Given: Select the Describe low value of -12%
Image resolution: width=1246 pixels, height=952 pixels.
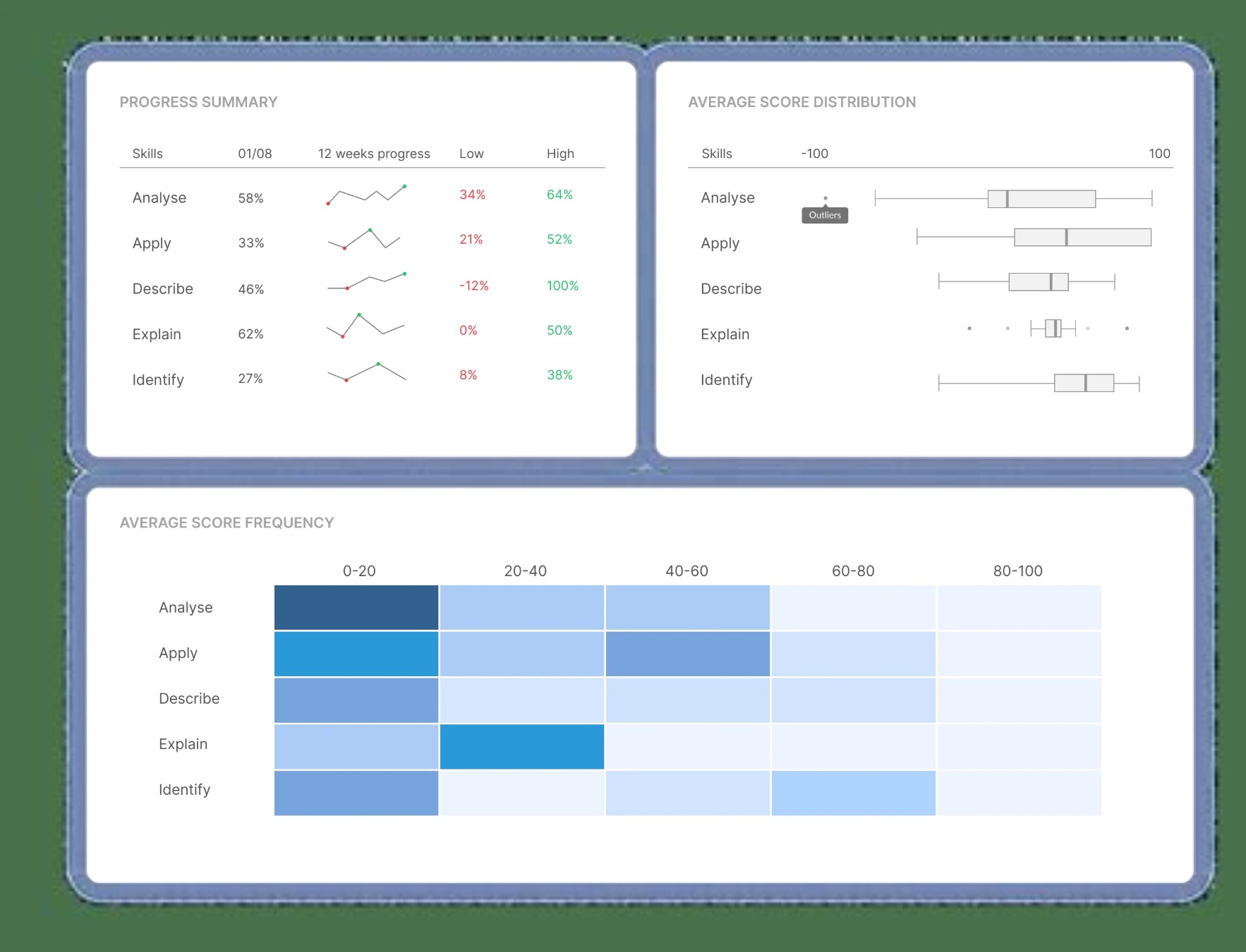Looking at the screenshot, I should click(473, 286).
